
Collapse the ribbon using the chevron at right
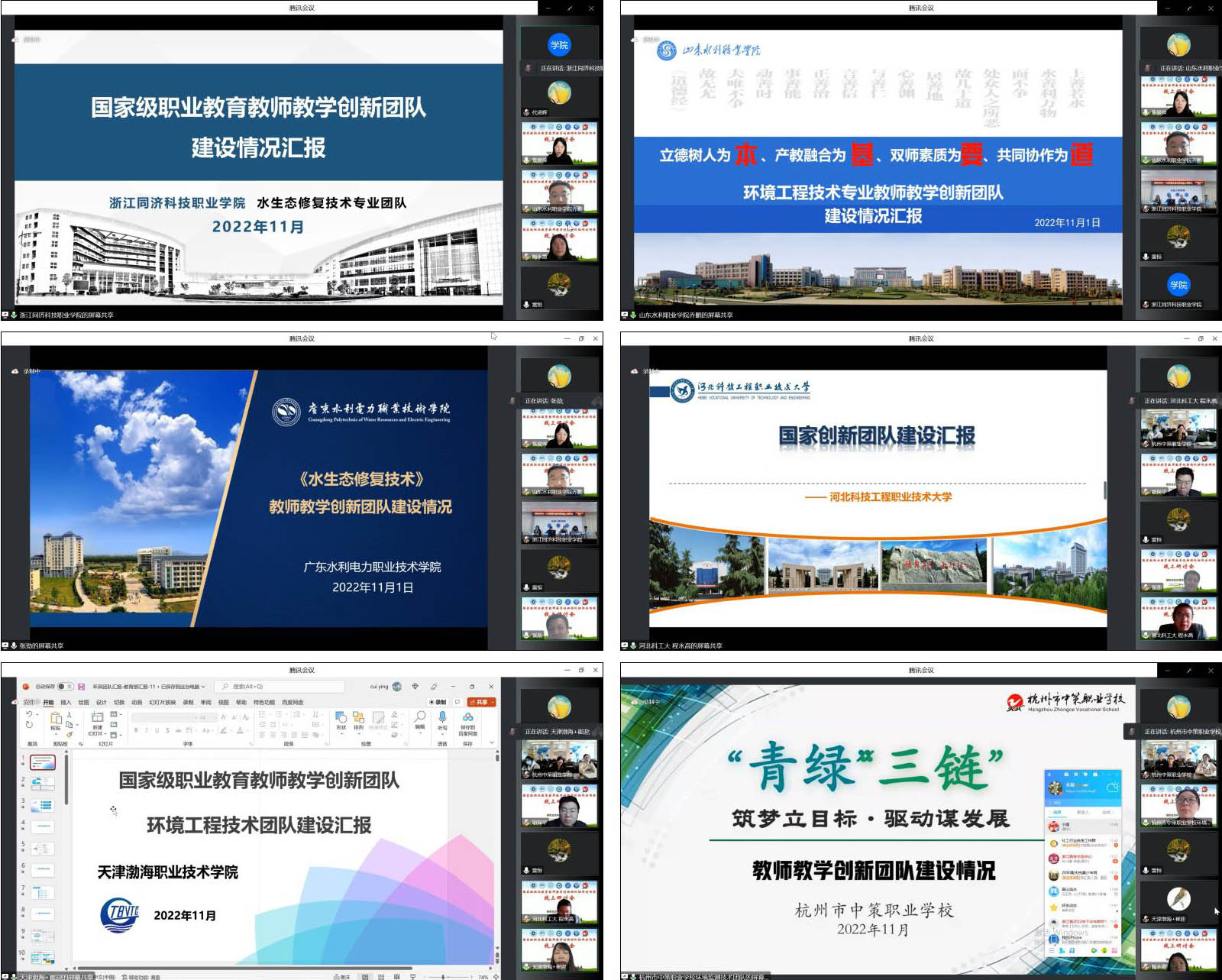(492, 742)
